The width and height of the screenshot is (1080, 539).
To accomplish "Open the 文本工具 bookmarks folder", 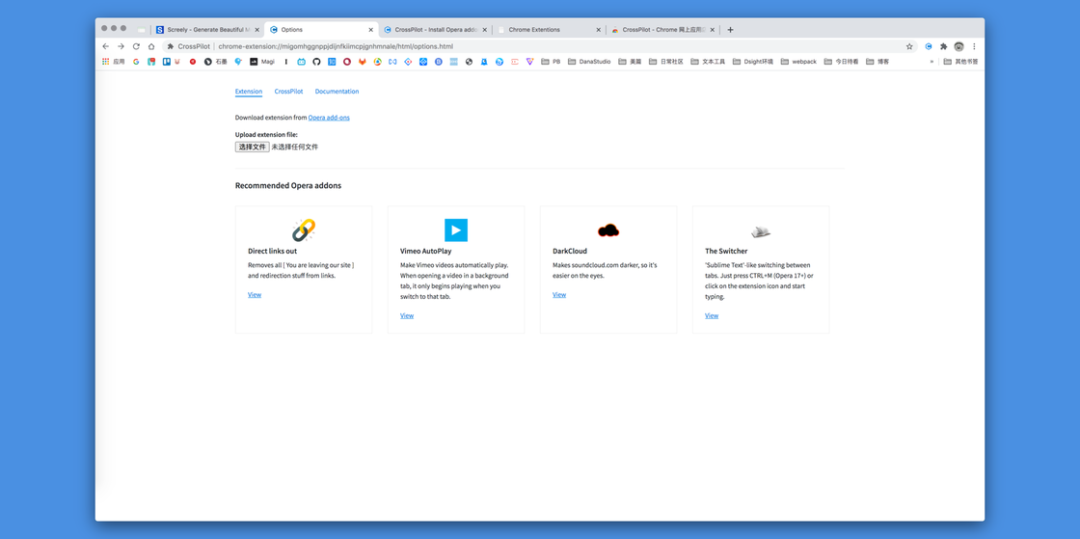I will [708, 61].
